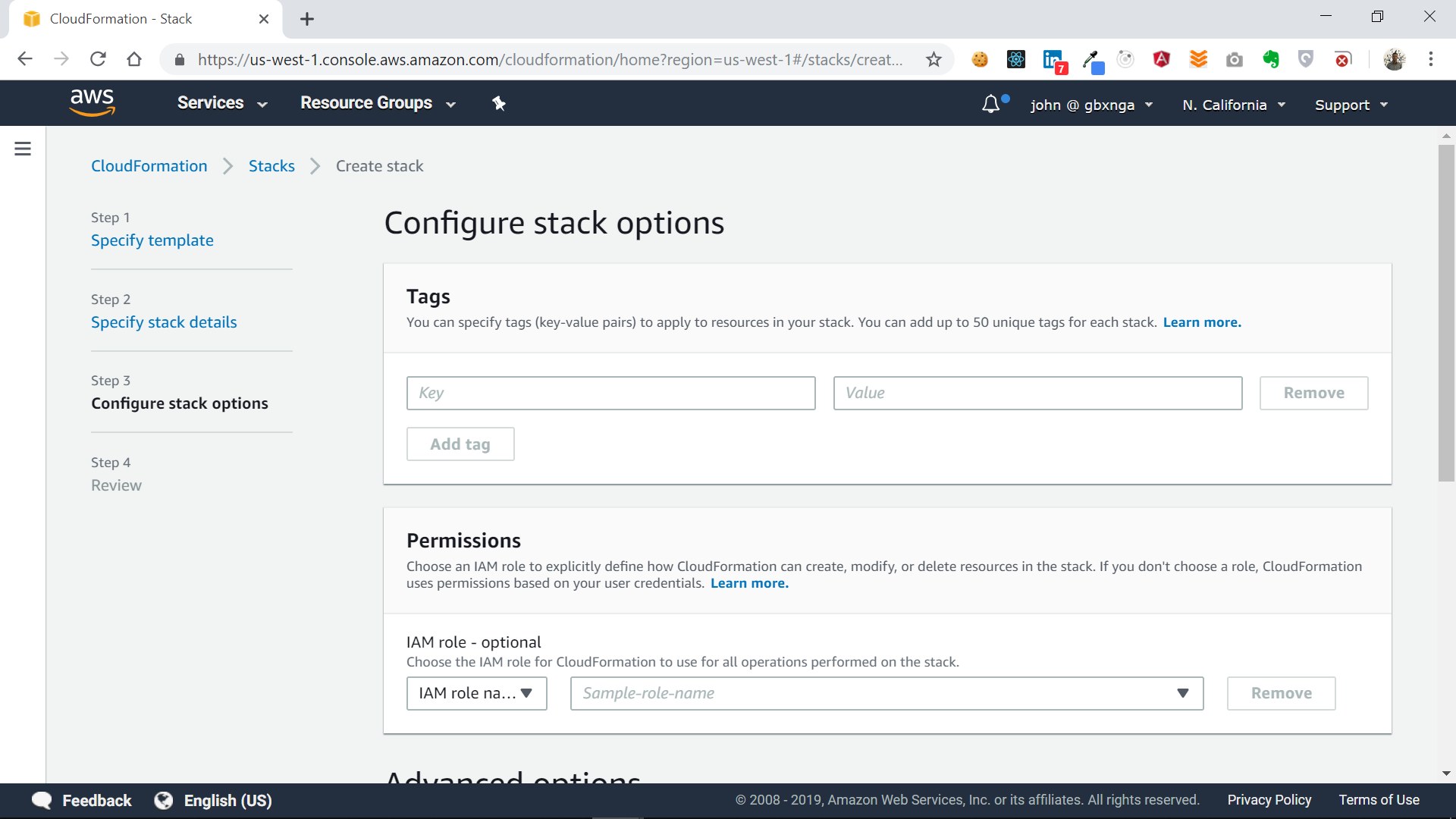Open the pin shortcuts icon in AWS navbar
Viewport: 1456px width, 819px height.
(x=498, y=104)
